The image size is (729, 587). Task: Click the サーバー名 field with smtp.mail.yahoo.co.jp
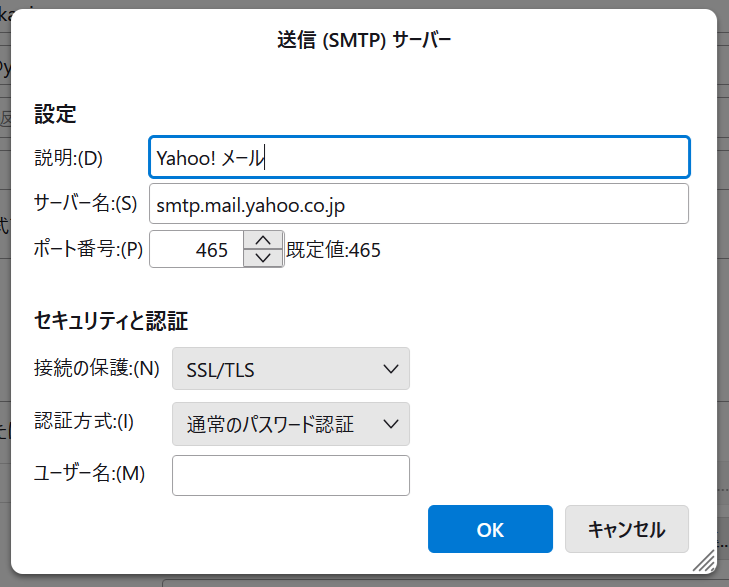point(418,204)
